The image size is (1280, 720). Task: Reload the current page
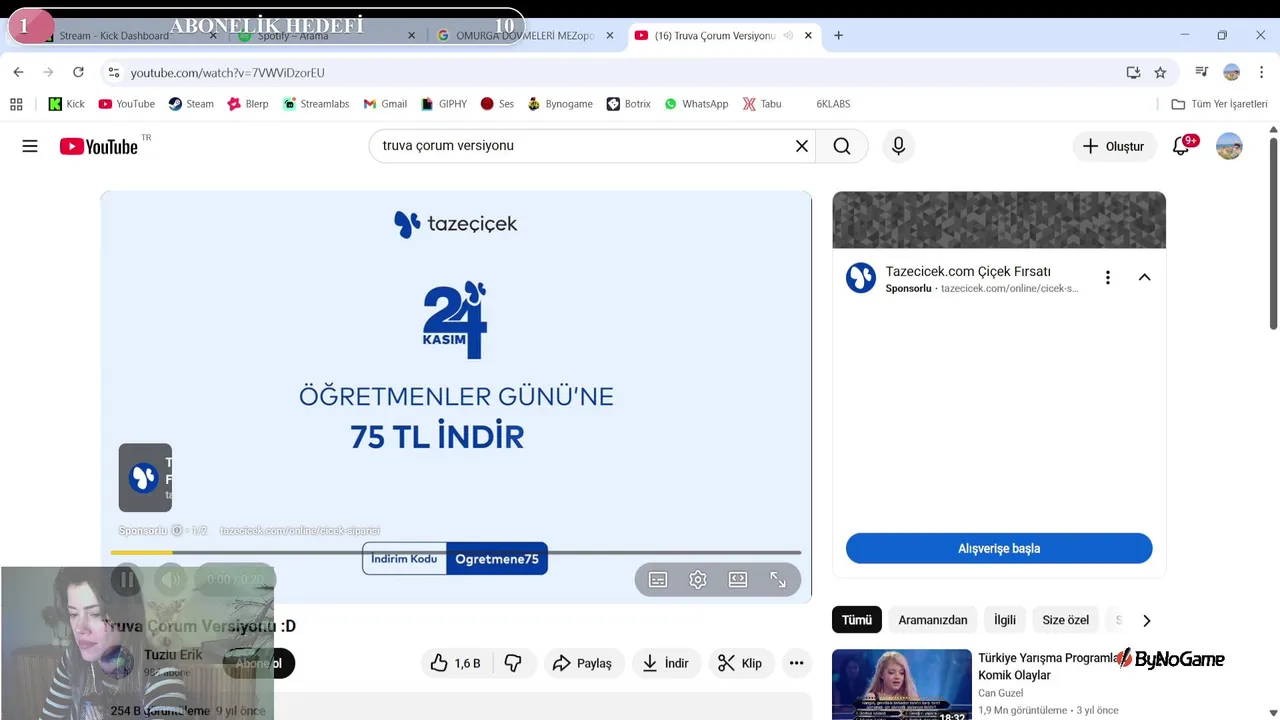tap(78, 72)
